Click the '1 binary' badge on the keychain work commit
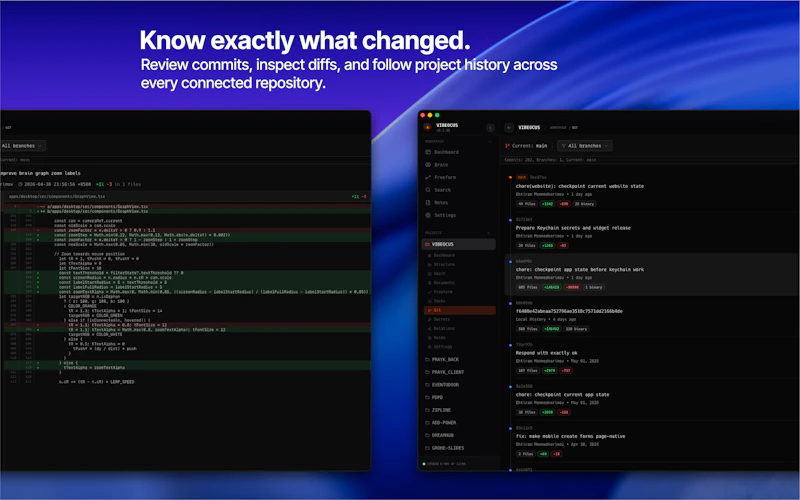Image resolution: width=800 pixels, height=500 pixels. pyautogui.click(x=594, y=287)
